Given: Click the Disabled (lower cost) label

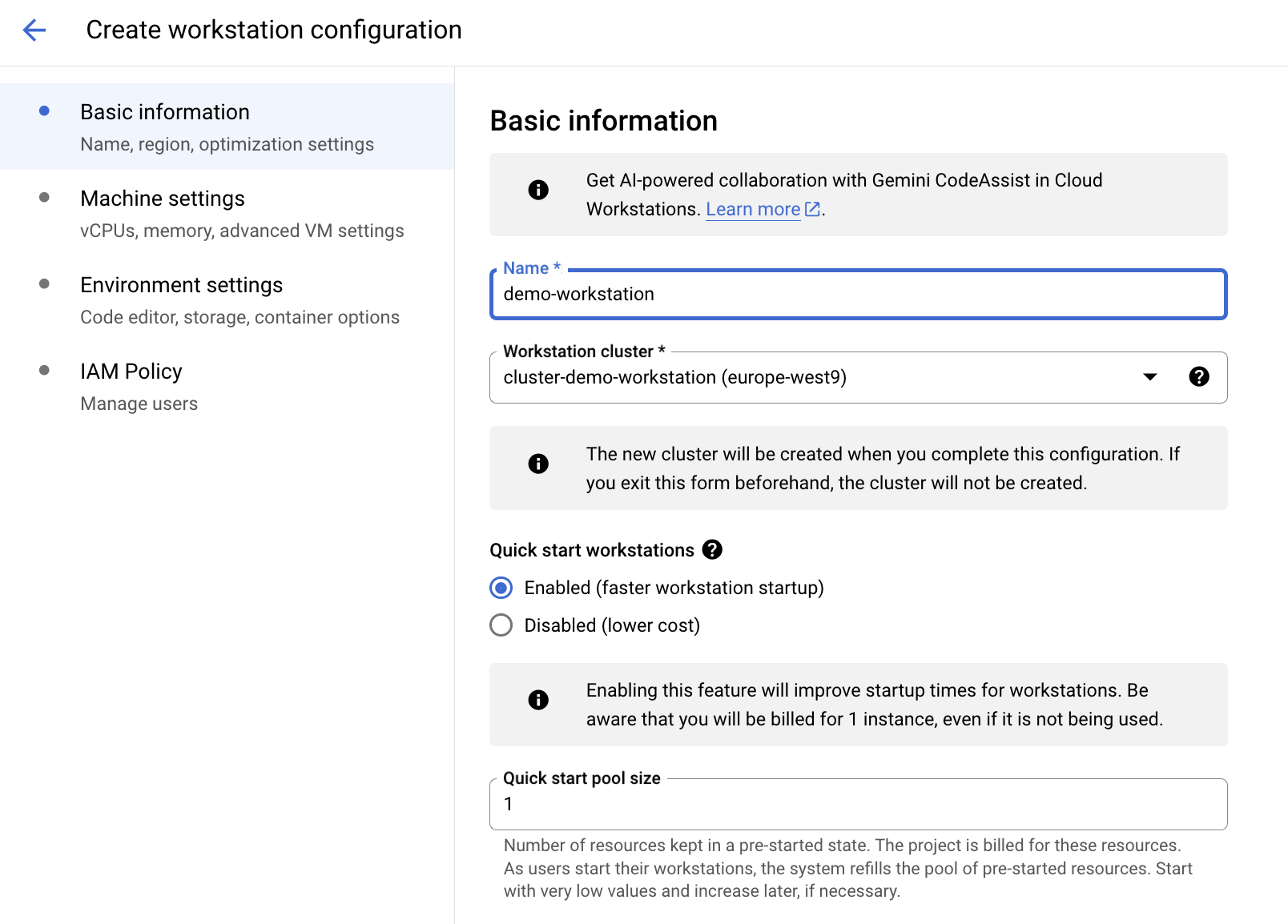Looking at the screenshot, I should click(x=612, y=625).
